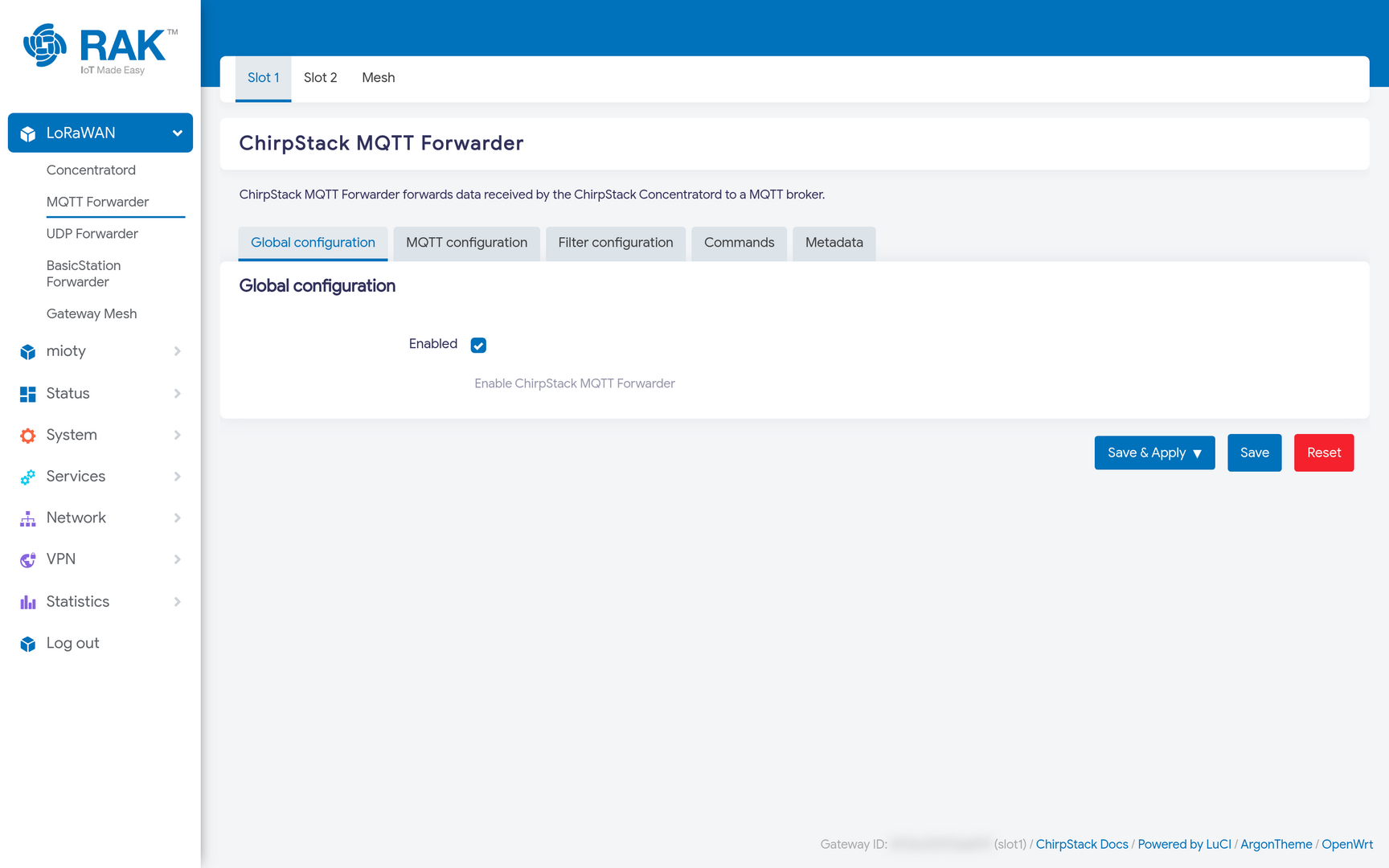Expand the VPN menu chevron

click(178, 559)
